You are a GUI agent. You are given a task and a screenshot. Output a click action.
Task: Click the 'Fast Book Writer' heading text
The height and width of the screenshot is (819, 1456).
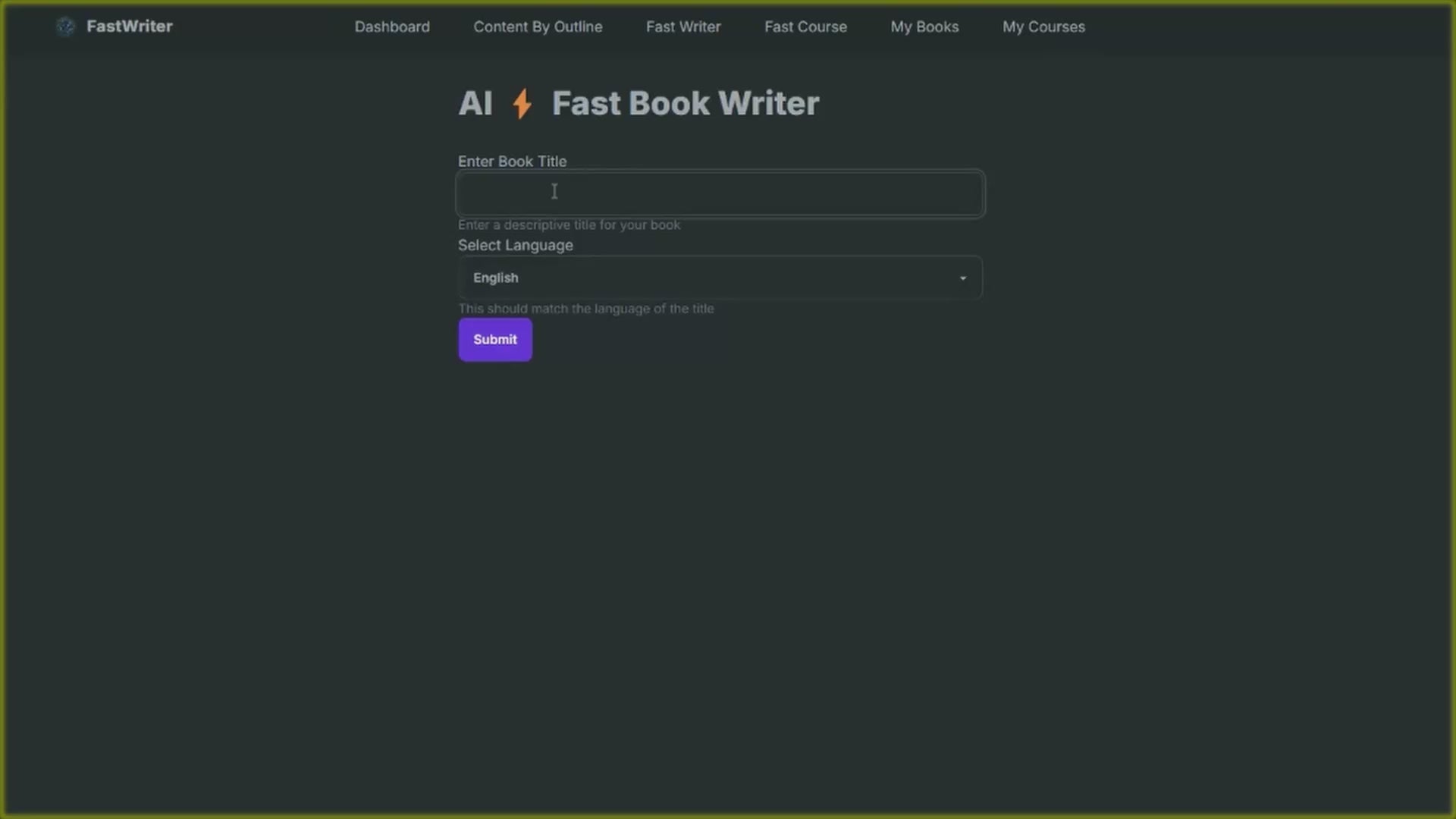686,104
